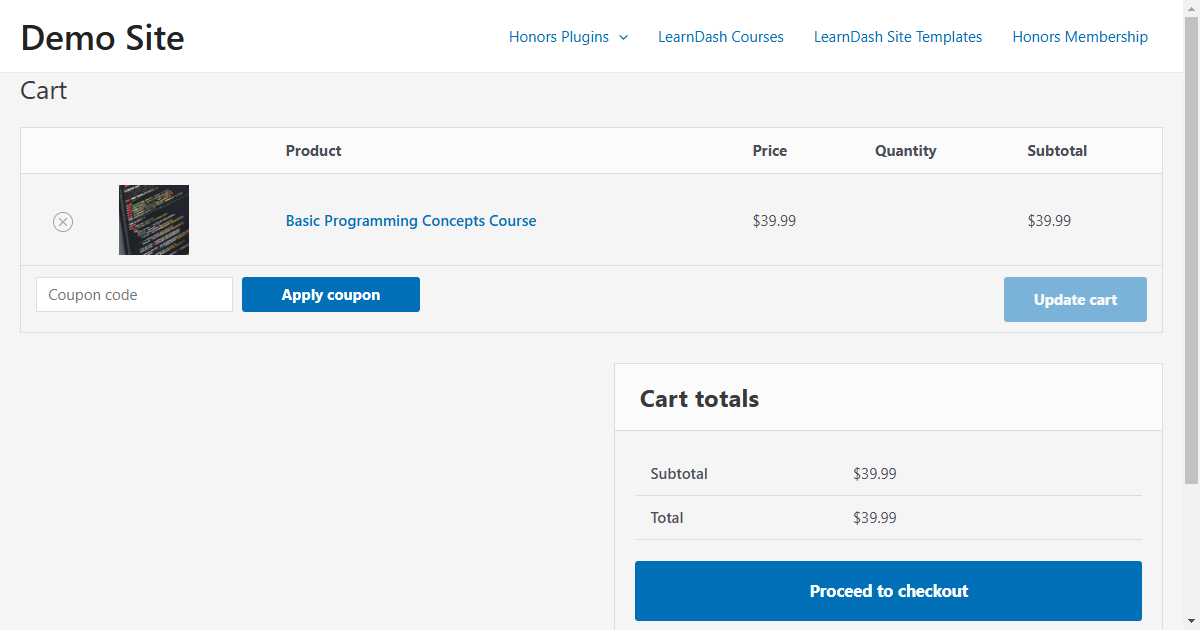
Task: Proceed to checkout from cart totals
Action: (x=888, y=591)
